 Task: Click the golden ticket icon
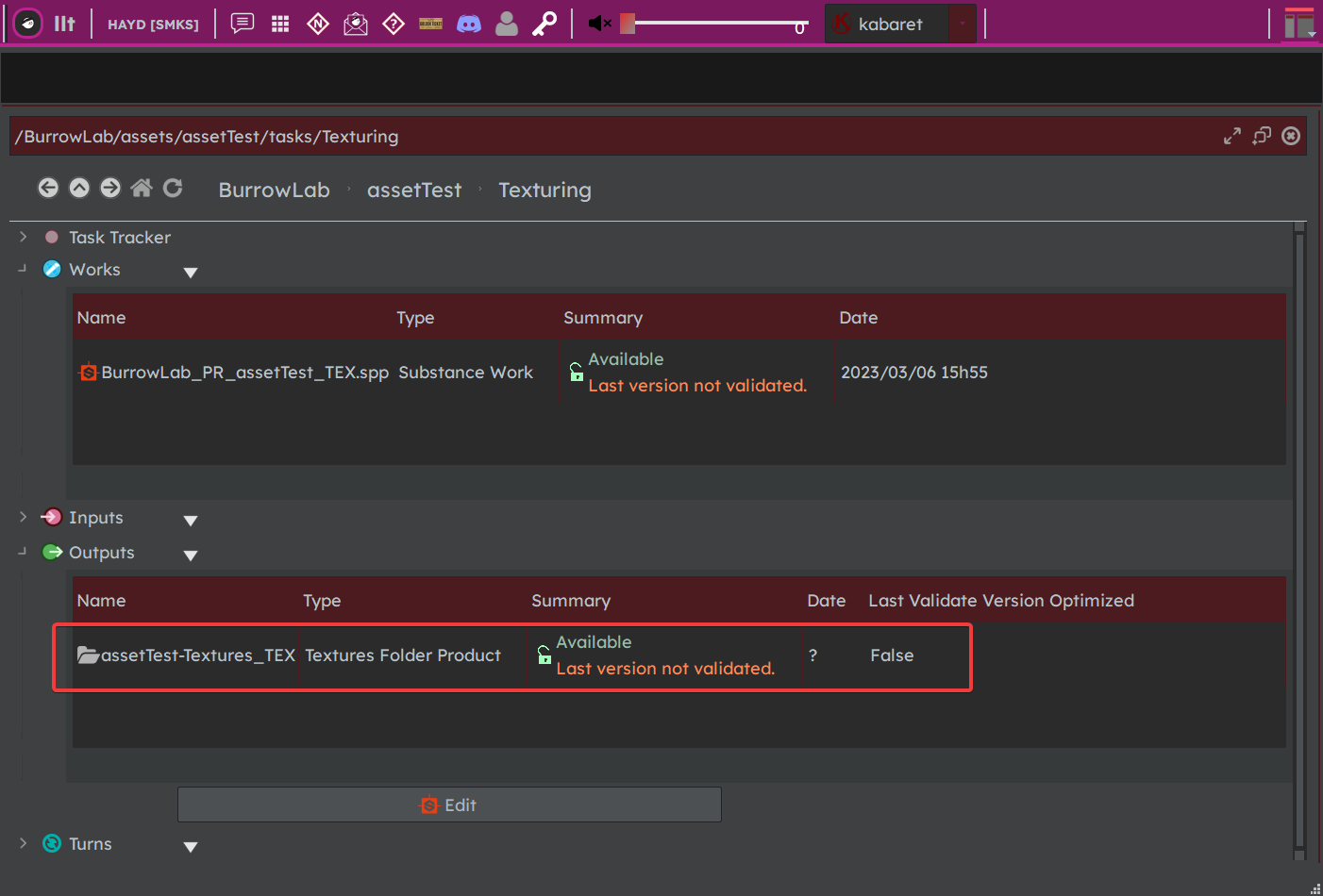click(x=431, y=24)
